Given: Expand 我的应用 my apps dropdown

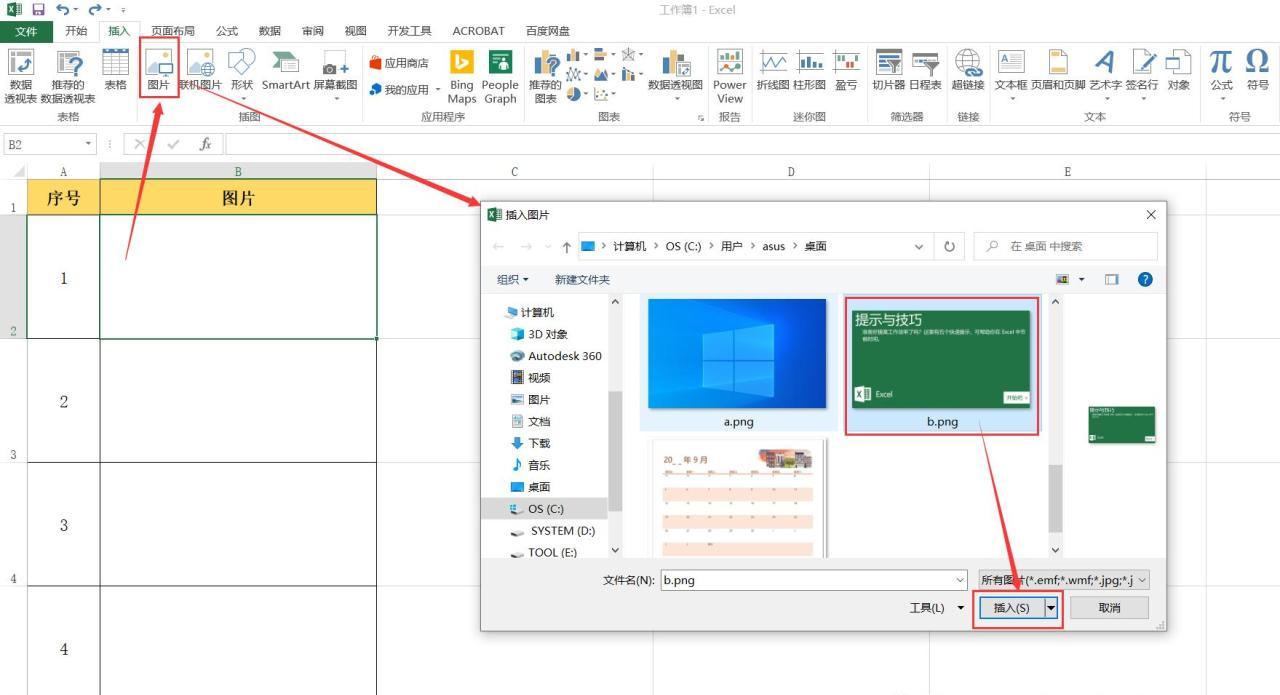Looking at the screenshot, I should click(x=437, y=90).
